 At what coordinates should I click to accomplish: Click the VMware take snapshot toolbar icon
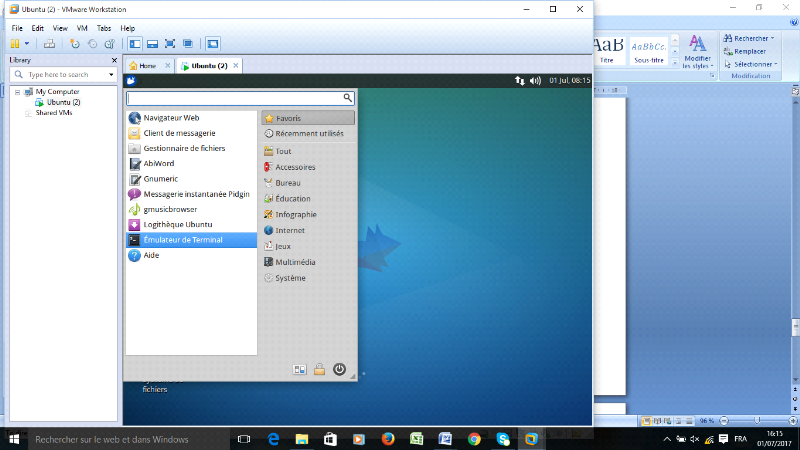pos(74,44)
